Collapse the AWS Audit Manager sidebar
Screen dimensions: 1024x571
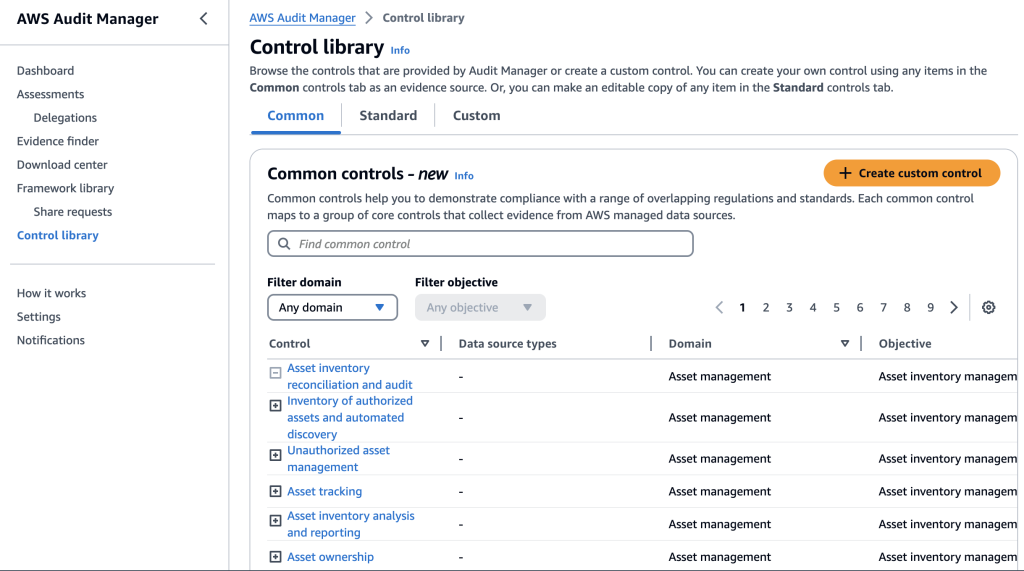tap(203, 18)
